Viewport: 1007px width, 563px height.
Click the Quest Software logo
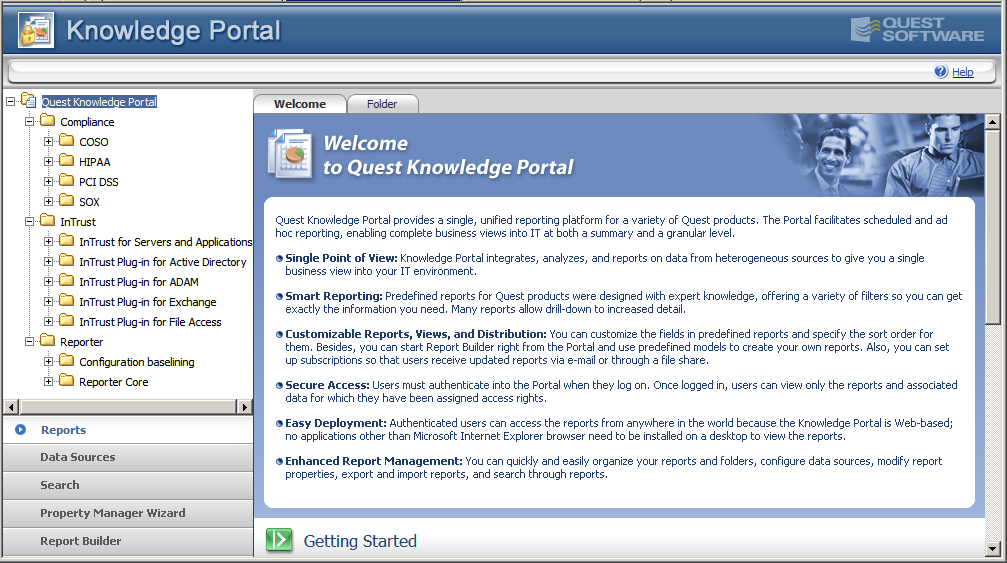917,30
